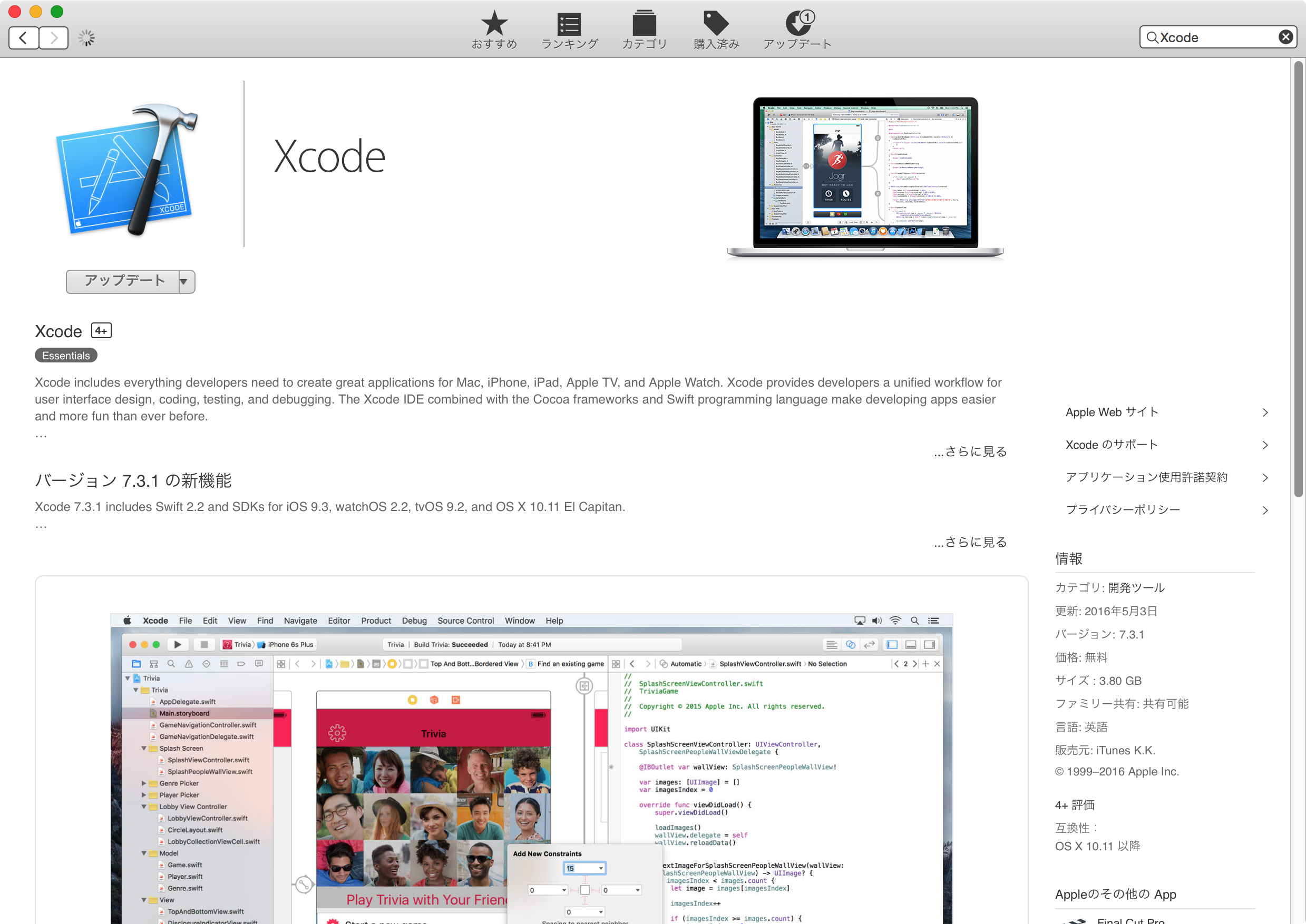The image size is (1306, 924).
Task: Click the back navigation arrow icon
Action: (x=22, y=37)
